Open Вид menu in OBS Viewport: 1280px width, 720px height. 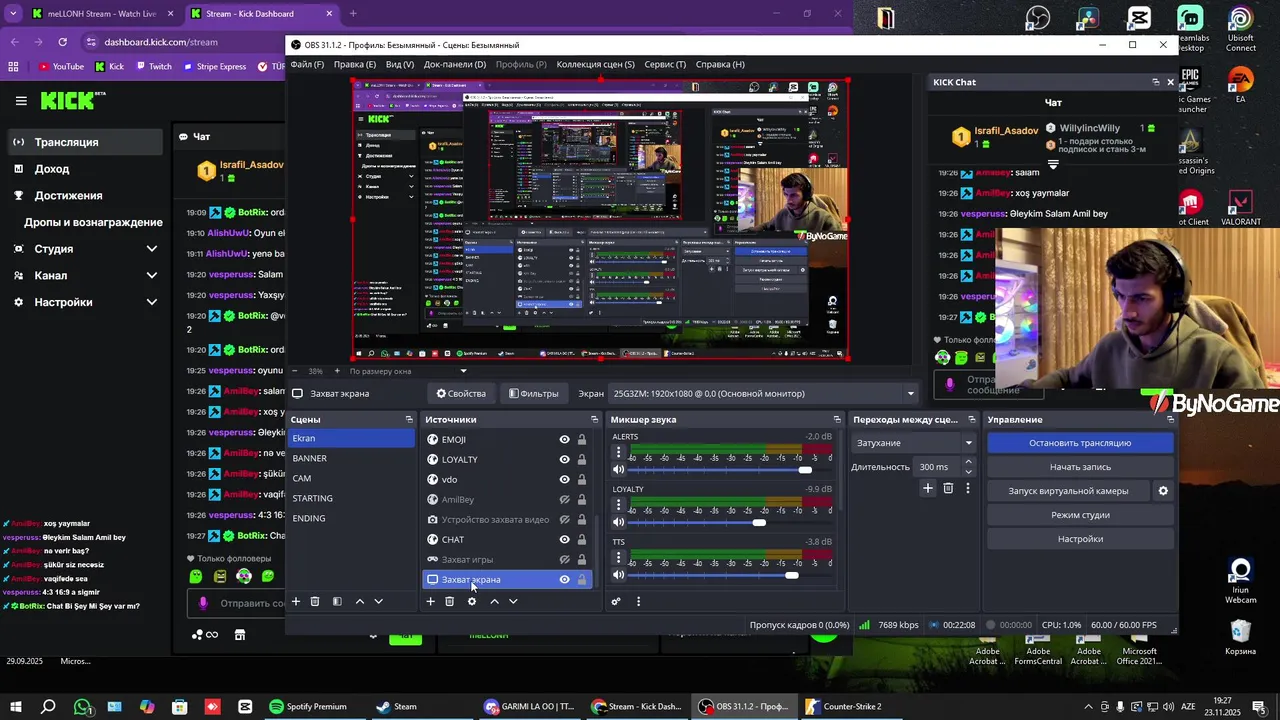(400, 64)
